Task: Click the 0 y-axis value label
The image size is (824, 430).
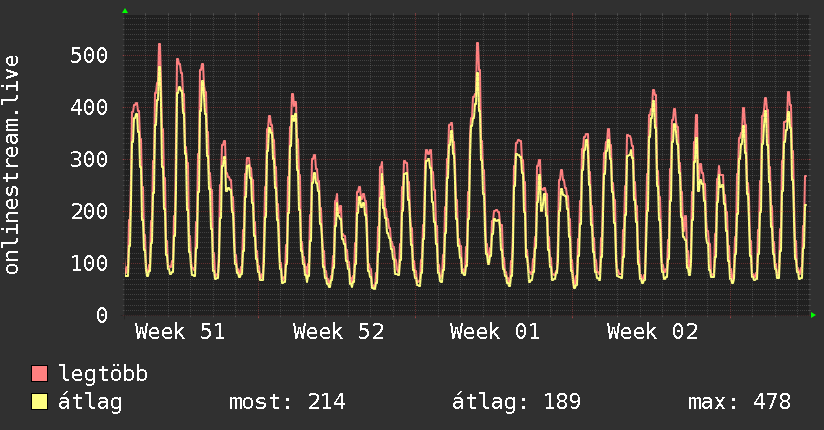Action: coord(102,315)
